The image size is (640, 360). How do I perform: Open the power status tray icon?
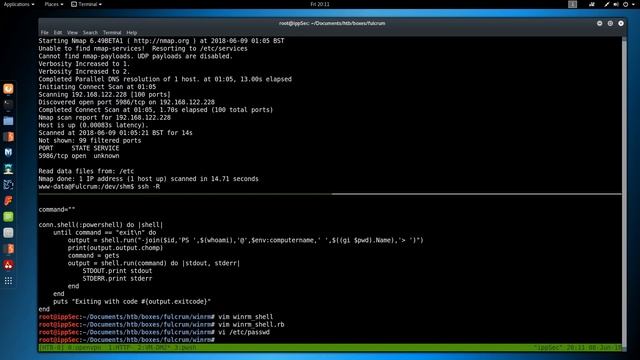[625, 4]
